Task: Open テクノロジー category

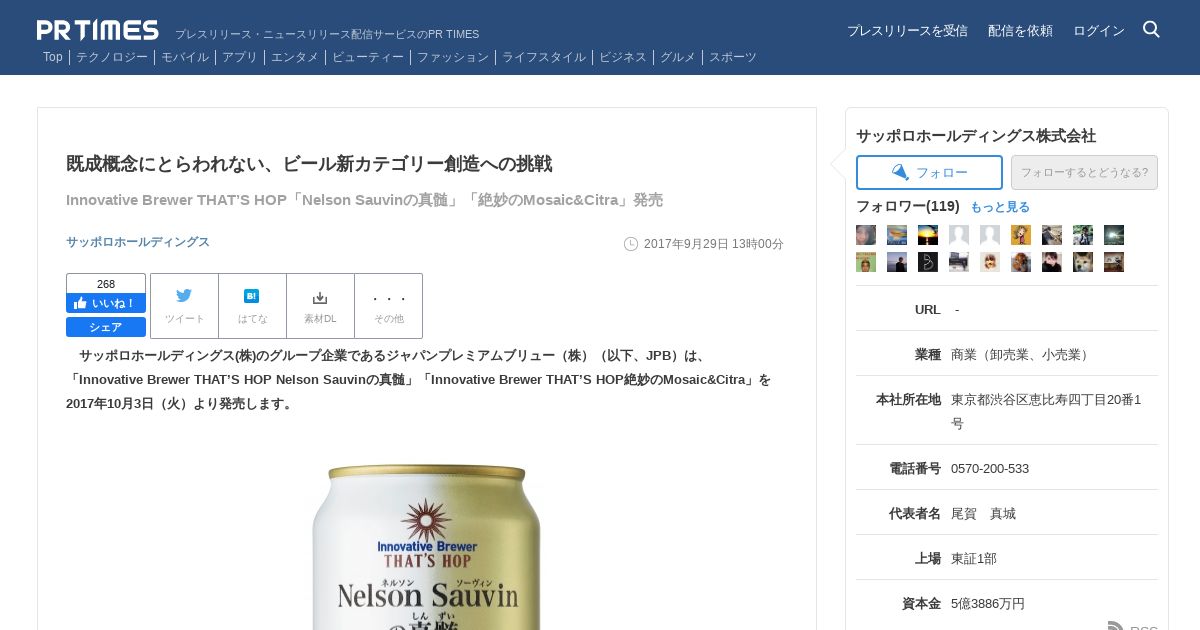Action: 112,57
